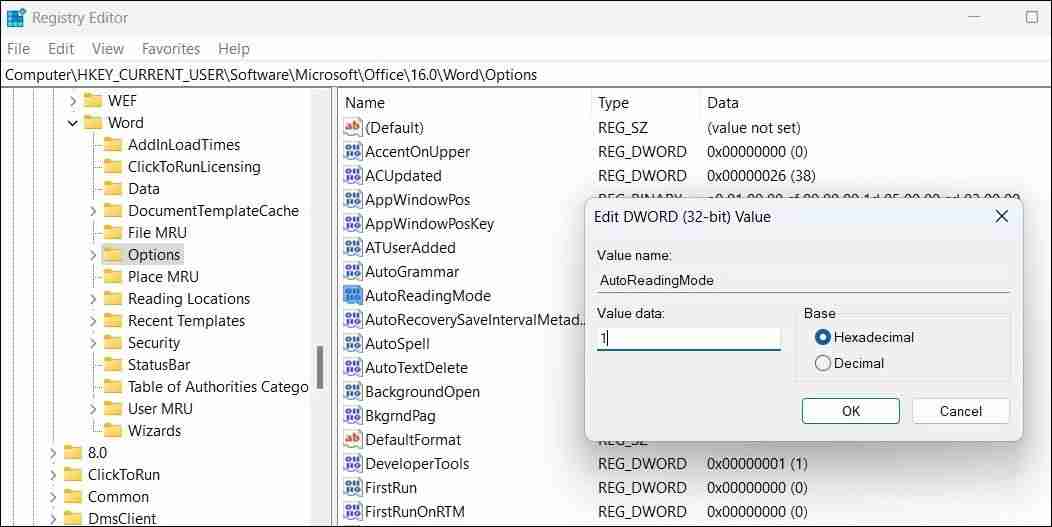Maximize the Registry Editor window

[x=1032, y=17]
